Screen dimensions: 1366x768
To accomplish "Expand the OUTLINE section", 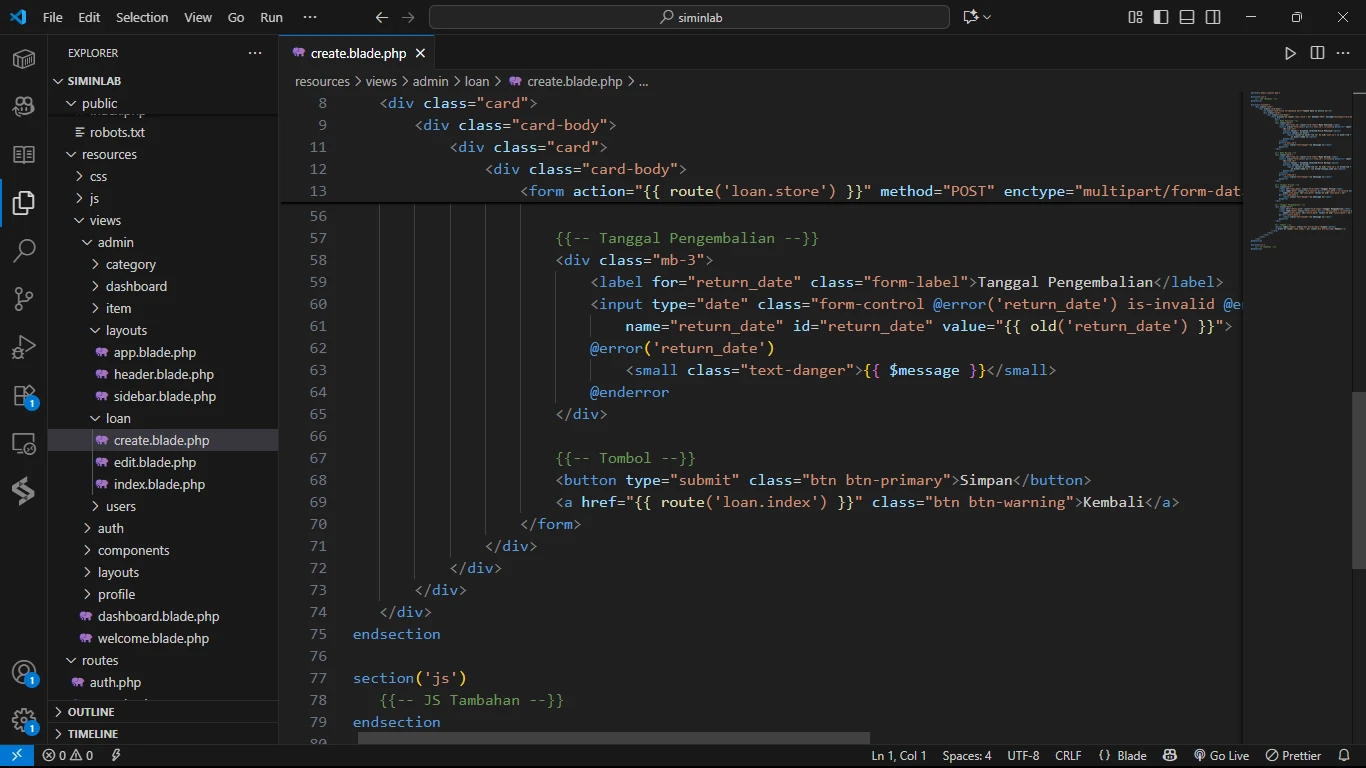I will coord(91,712).
